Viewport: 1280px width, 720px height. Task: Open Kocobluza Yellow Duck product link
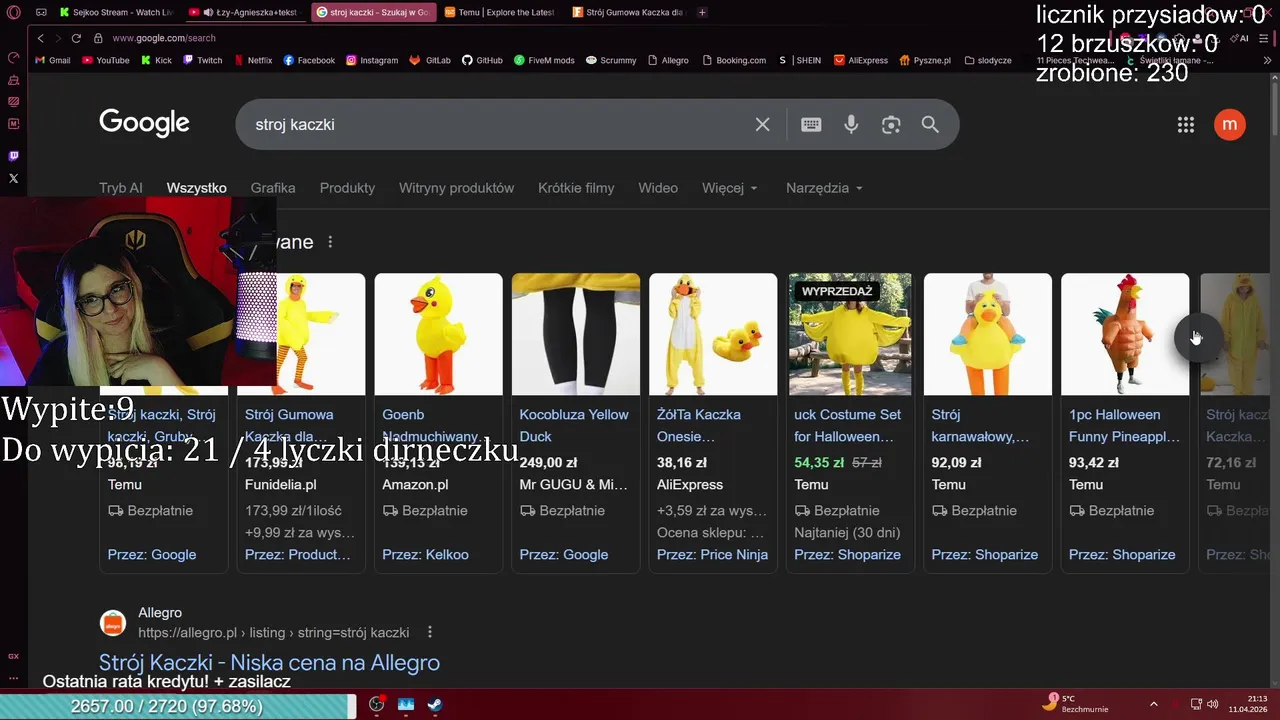coord(574,425)
